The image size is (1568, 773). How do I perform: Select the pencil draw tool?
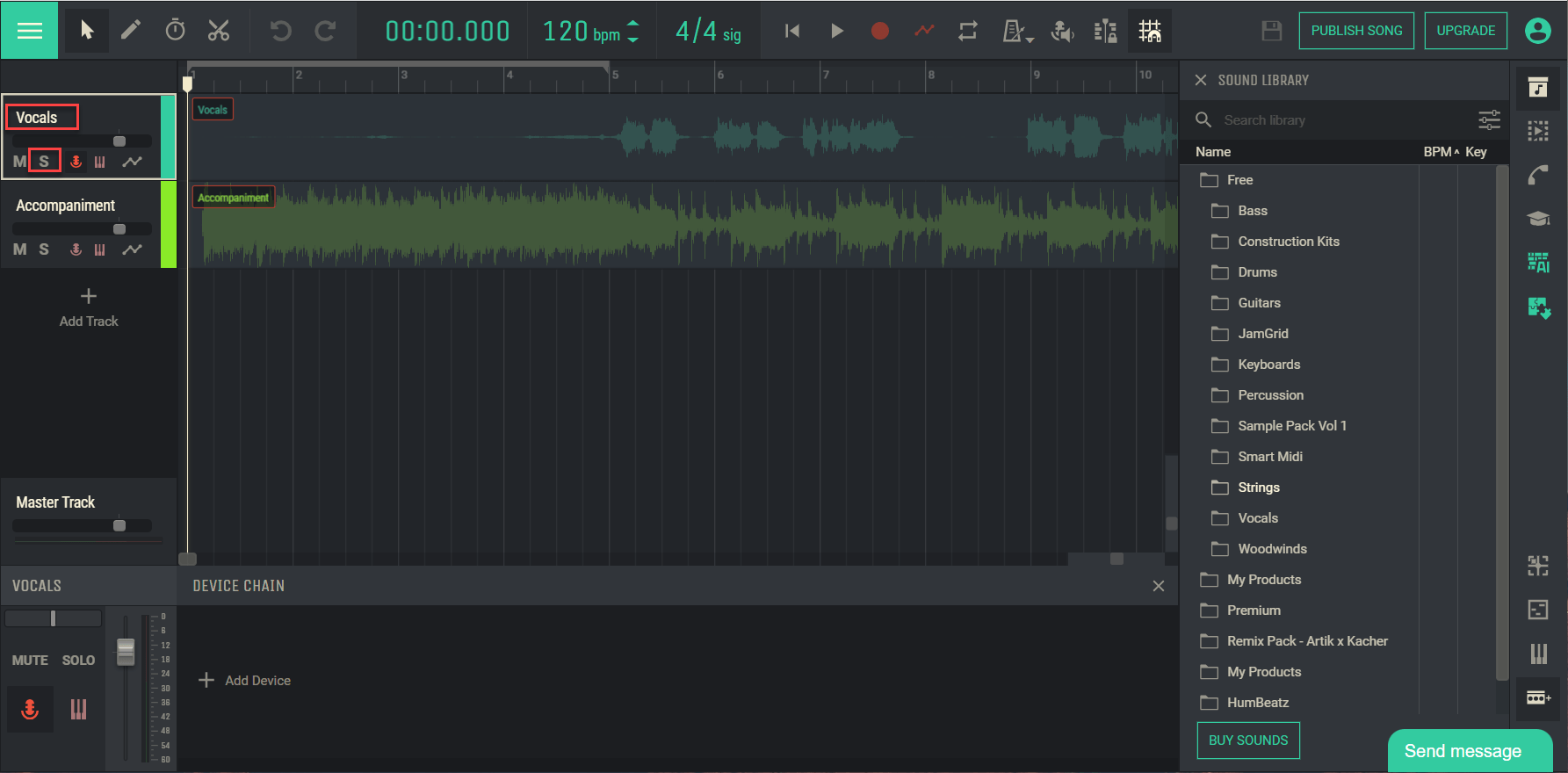pyautogui.click(x=130, y=31)
